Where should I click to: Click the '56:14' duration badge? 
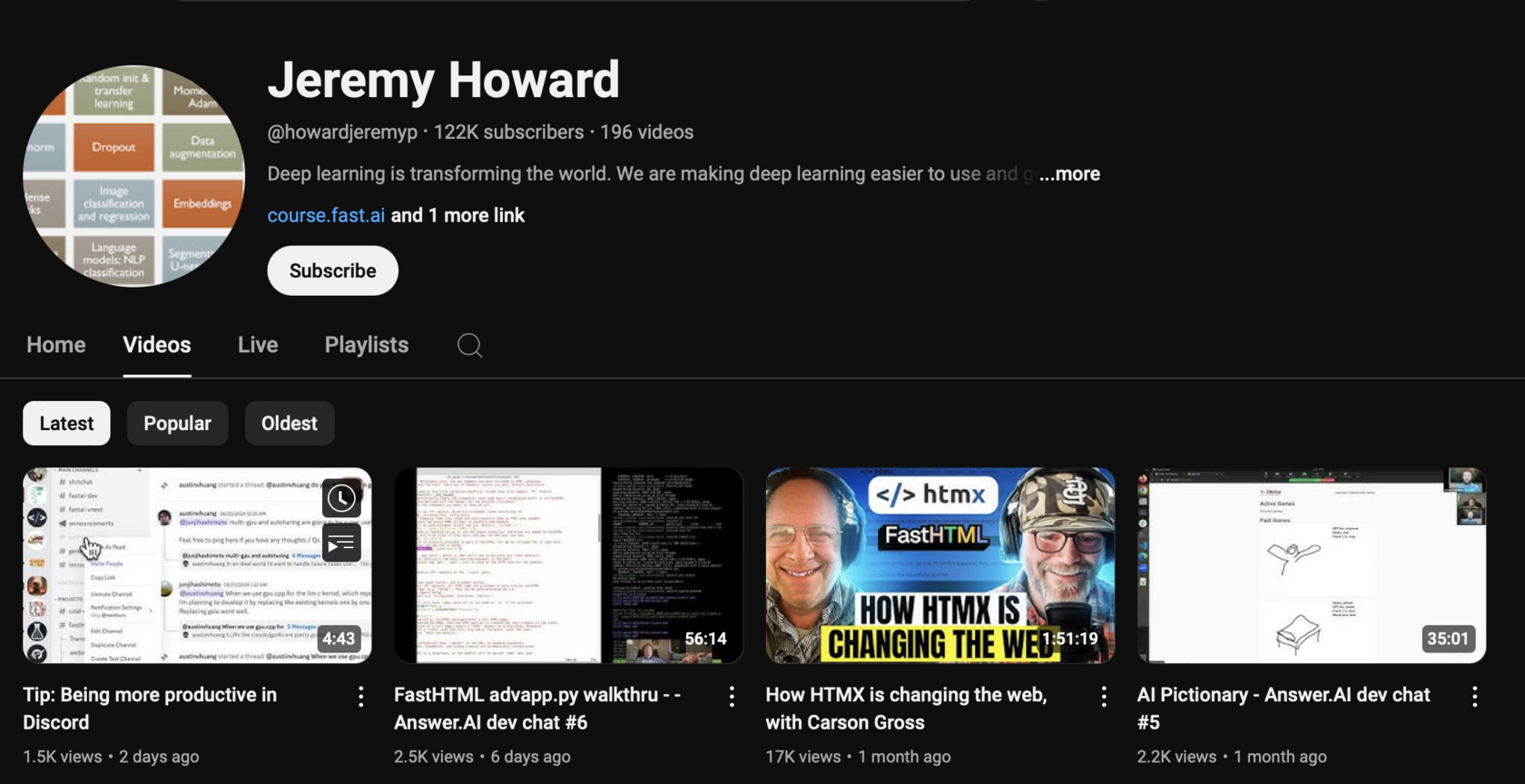(705, 639)
